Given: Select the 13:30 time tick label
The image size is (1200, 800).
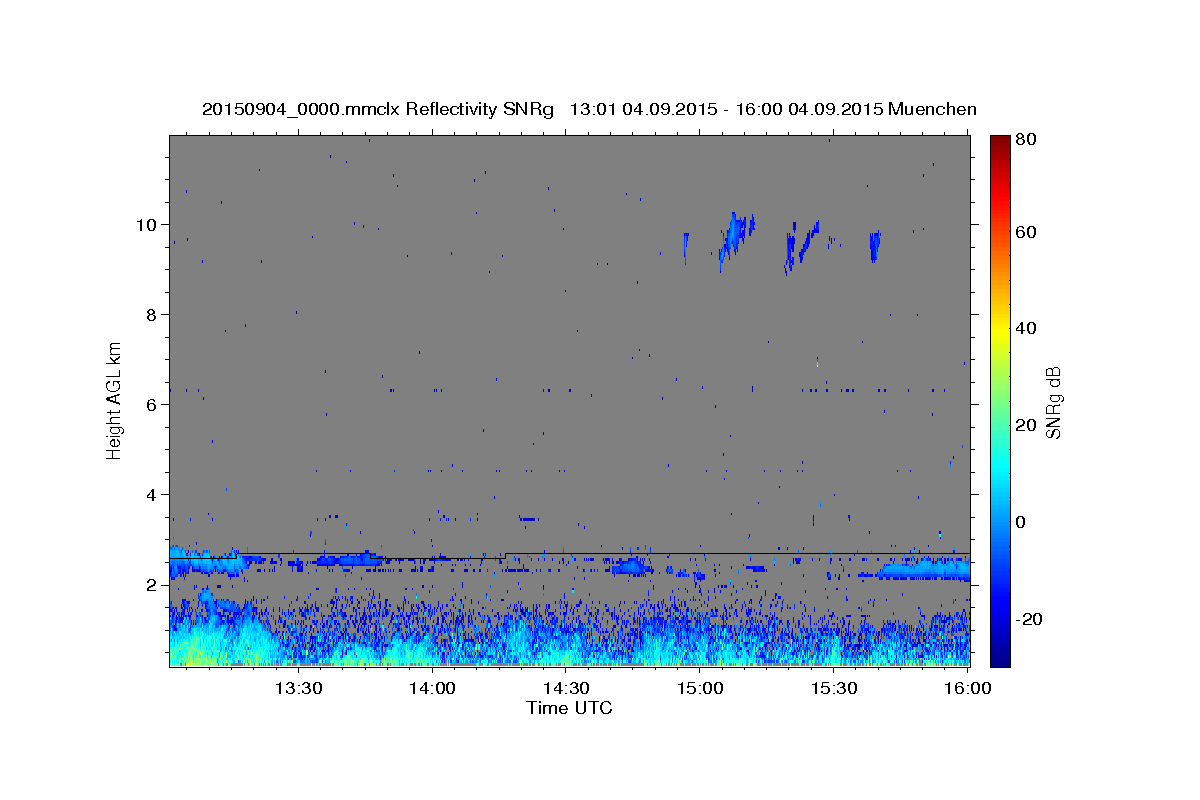Looking at the screenshot, I should click(298, 689).
